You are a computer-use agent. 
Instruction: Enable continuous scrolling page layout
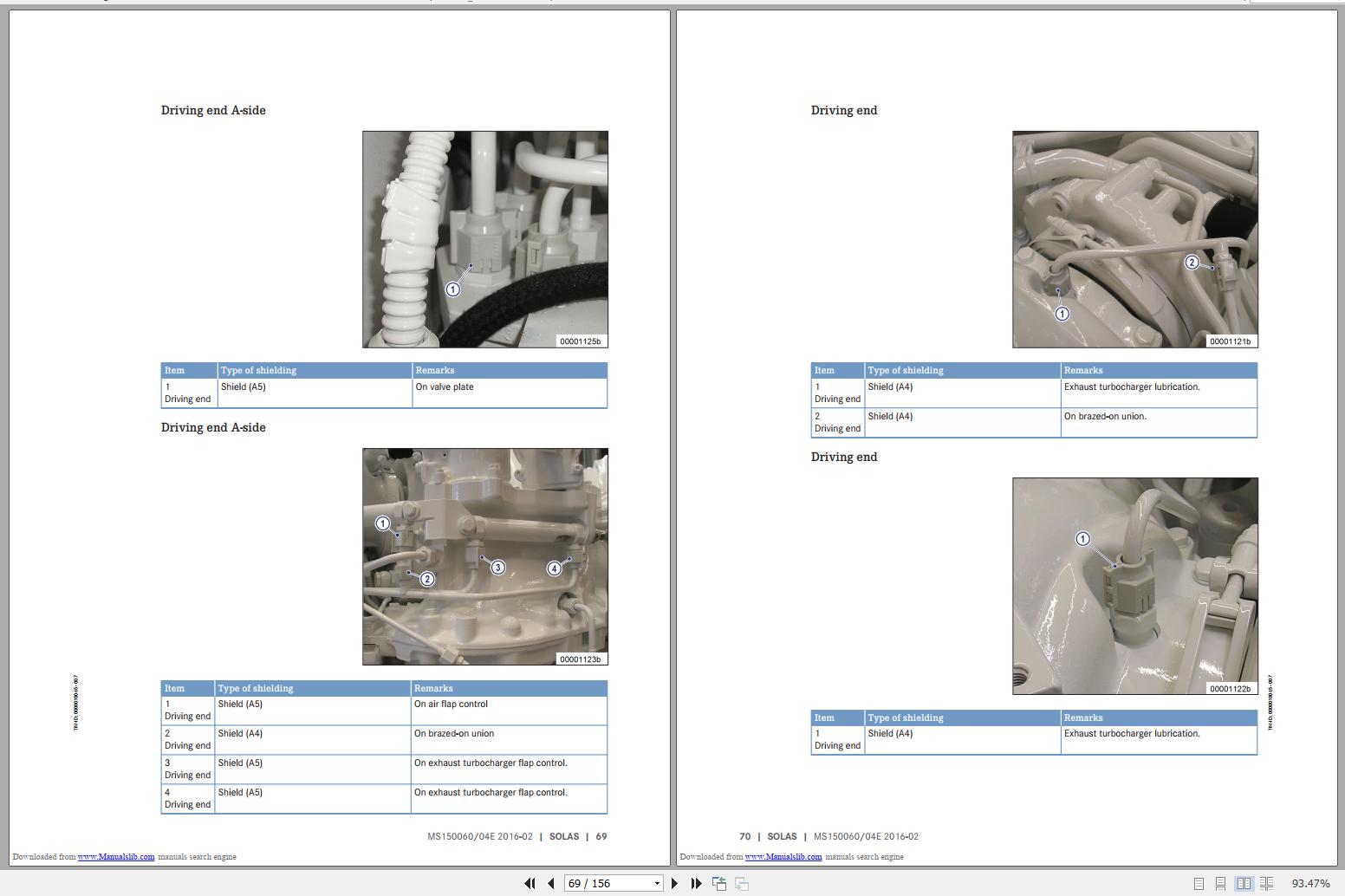tap(1220, 883)
